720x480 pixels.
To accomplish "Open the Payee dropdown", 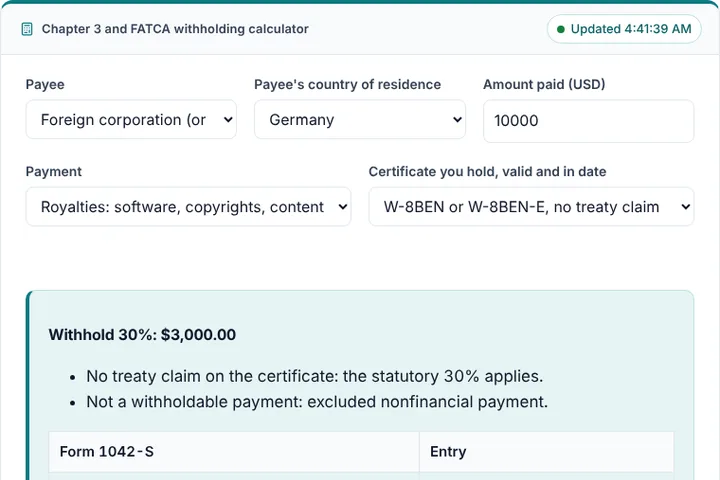I will click(x=131, y=119).
